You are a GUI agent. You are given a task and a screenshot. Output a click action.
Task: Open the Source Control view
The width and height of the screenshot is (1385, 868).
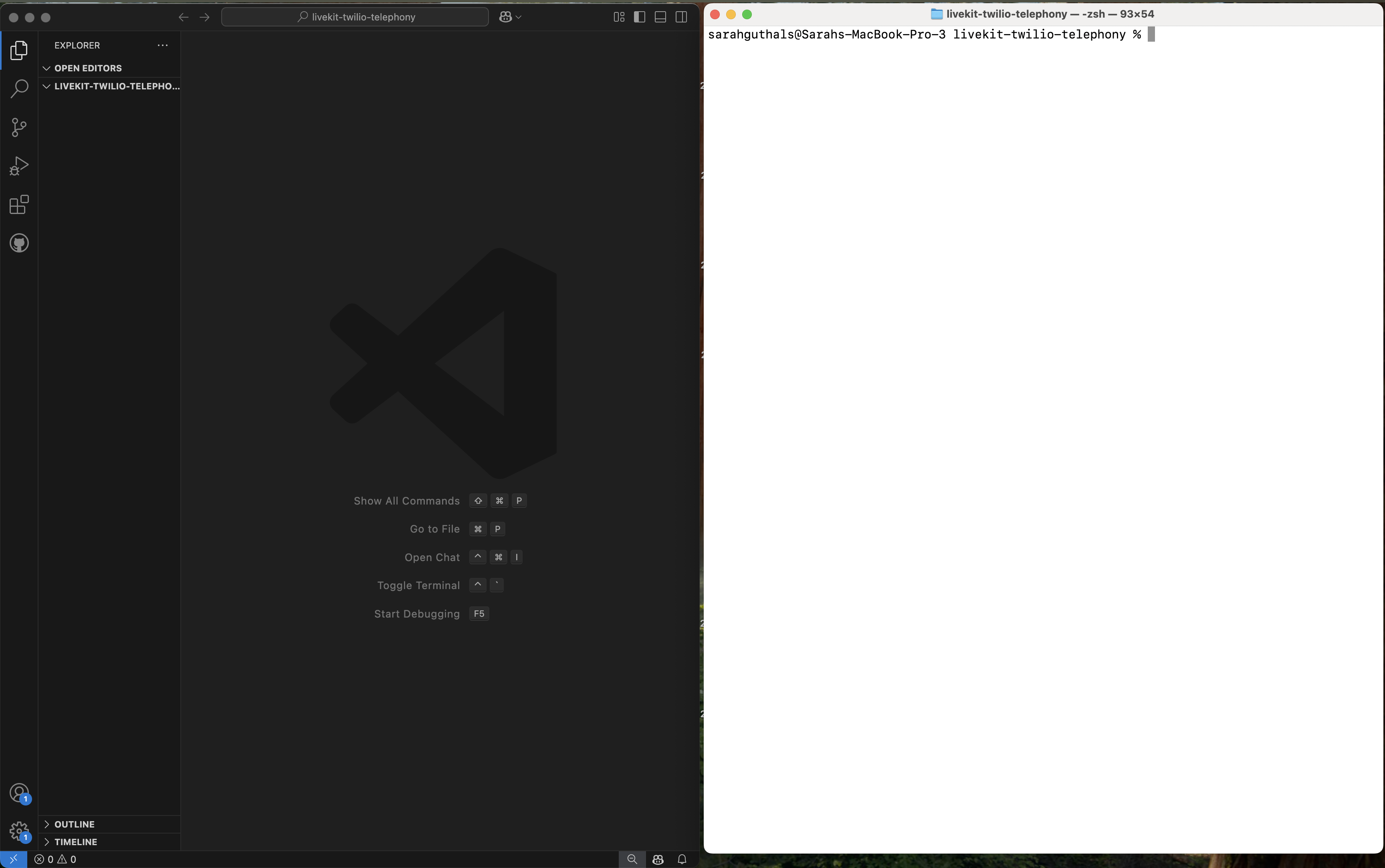click(x=19, y=127)
